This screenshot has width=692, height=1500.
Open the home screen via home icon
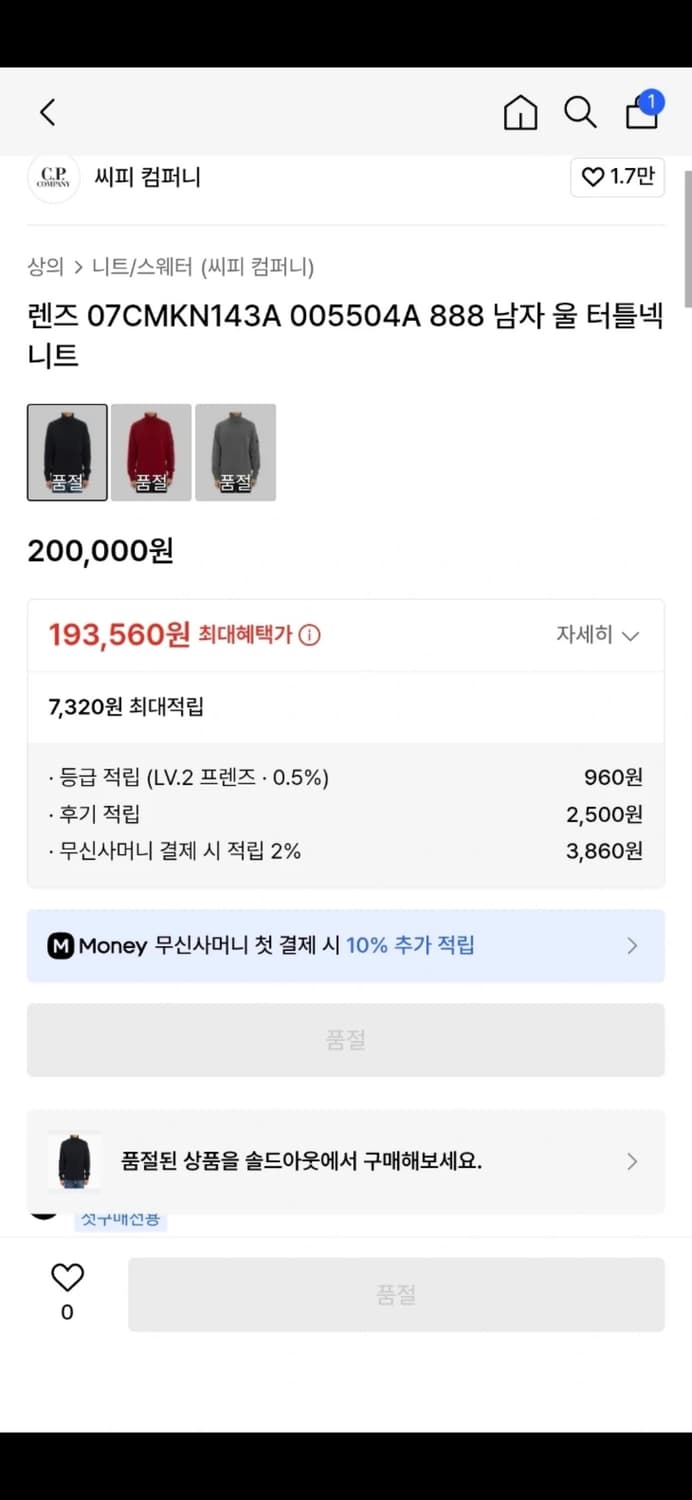[x=520, y=113]
